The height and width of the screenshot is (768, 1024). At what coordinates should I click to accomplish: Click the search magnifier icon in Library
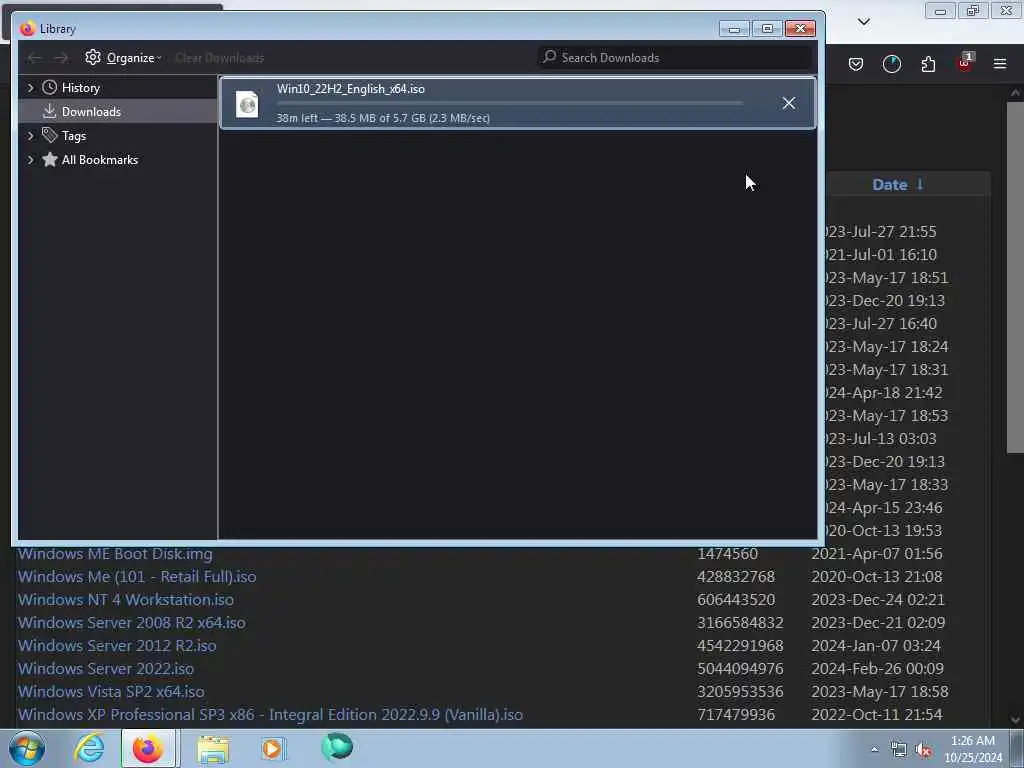point(550,57)
